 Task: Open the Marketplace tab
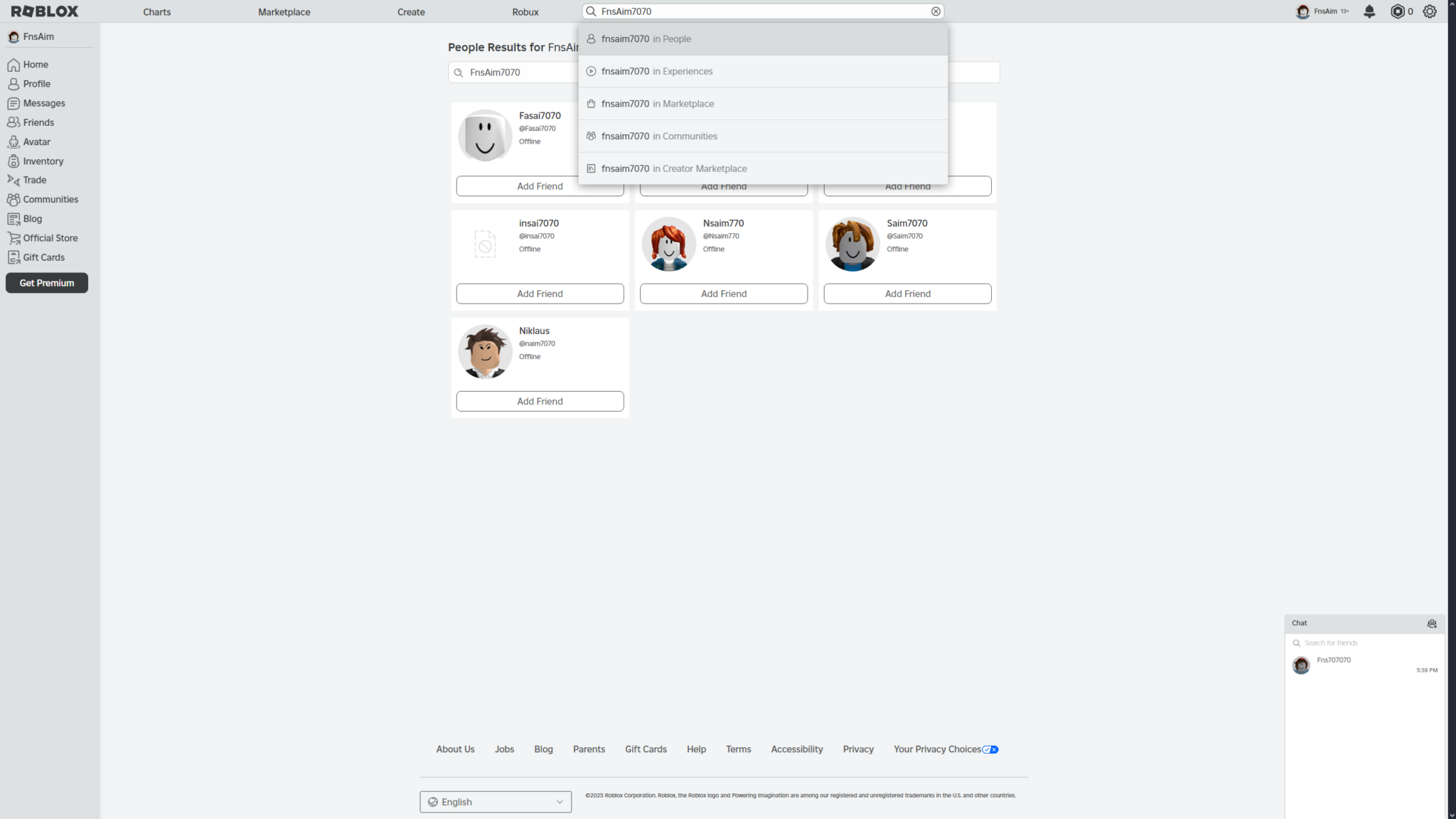pyautogui.click(x=284, y=12)
